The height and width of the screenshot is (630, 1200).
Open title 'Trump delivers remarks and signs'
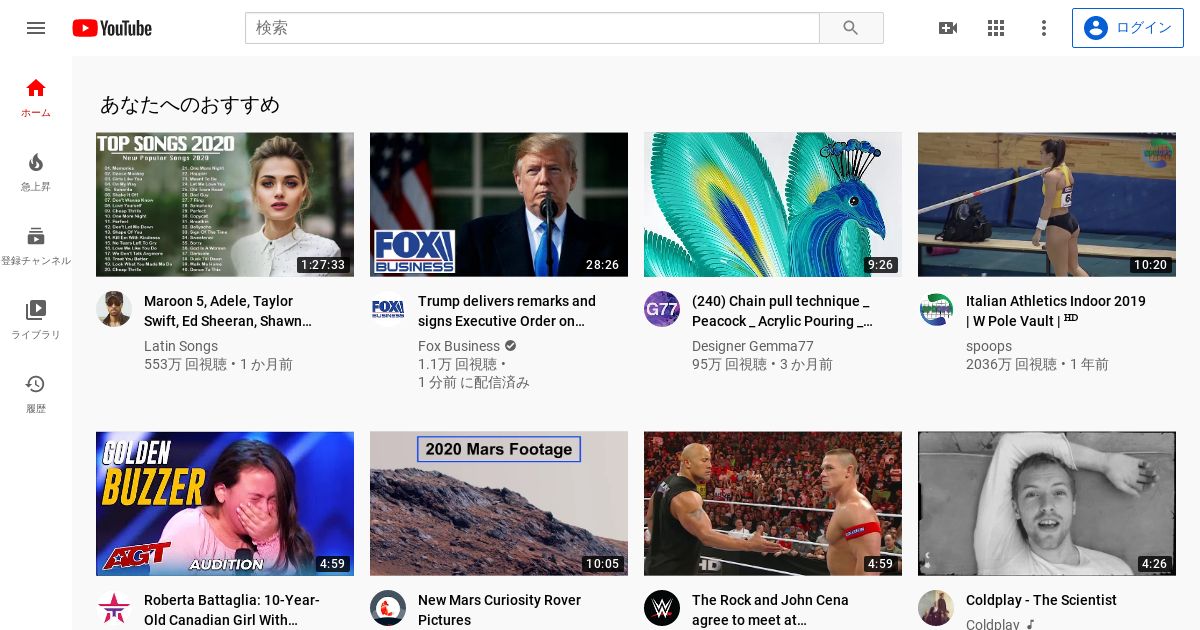point(507,311)
